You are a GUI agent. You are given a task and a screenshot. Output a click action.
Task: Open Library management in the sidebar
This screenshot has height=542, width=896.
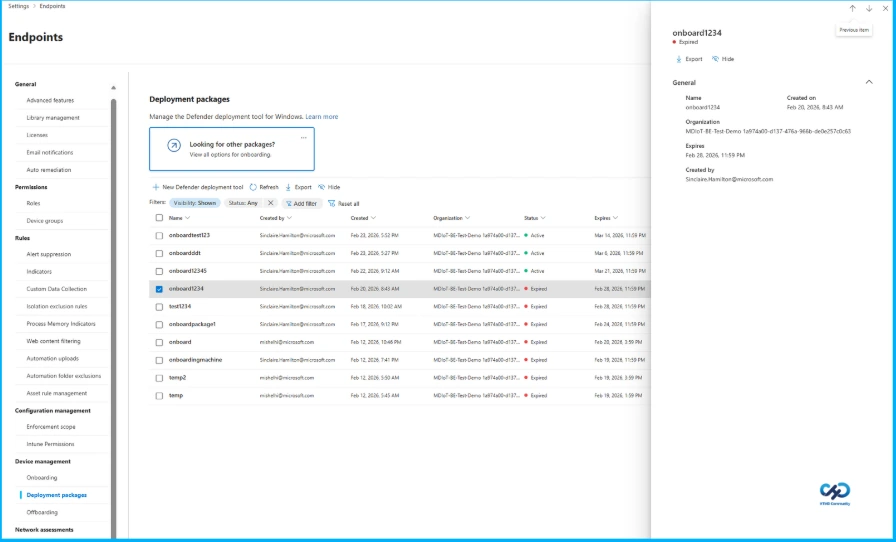53,118
